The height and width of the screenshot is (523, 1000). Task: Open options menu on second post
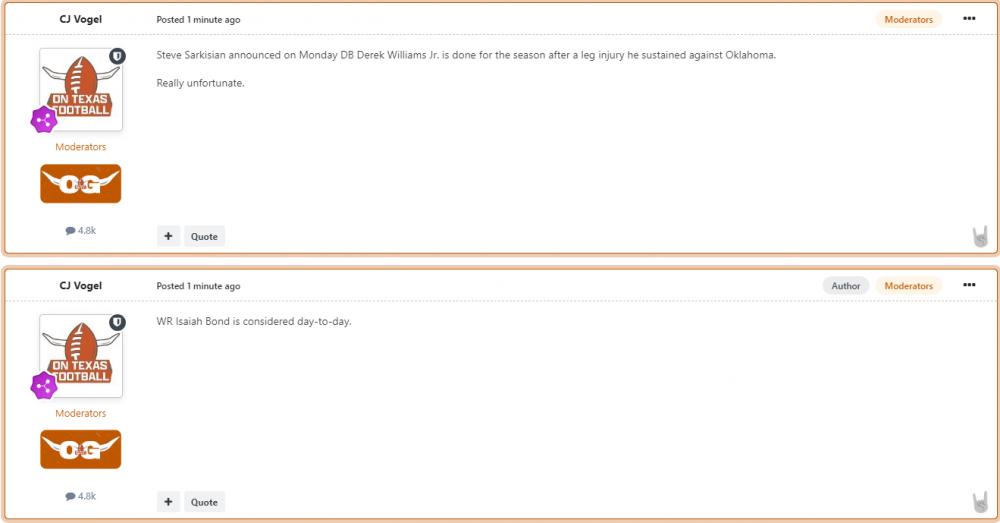(969, 285)
